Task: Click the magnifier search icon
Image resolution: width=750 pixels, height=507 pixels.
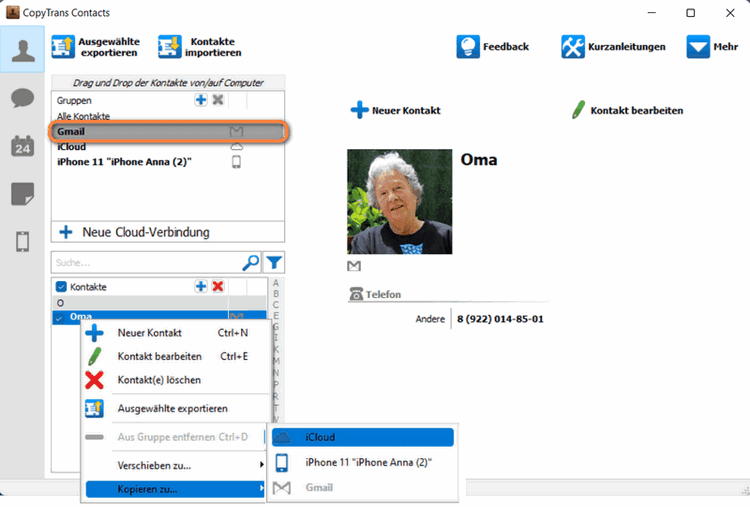Action: [x=251, y=262]
